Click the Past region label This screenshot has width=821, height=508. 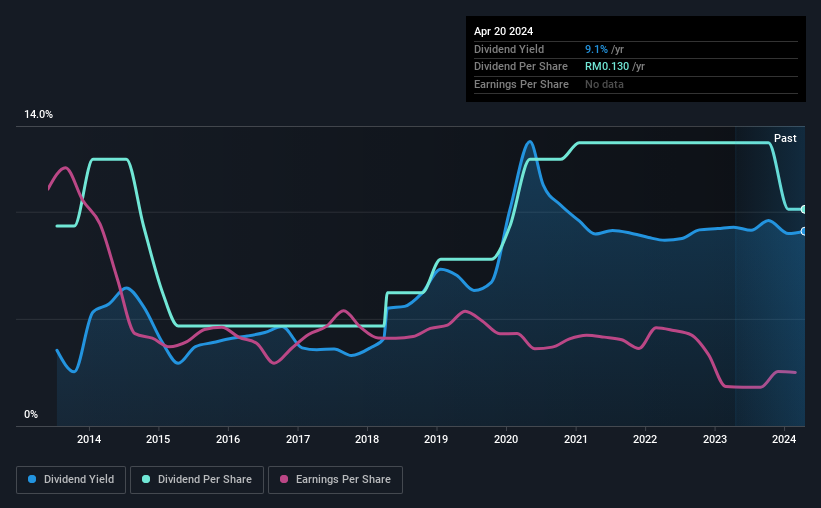pyautogui.click(x=785, y=138)
